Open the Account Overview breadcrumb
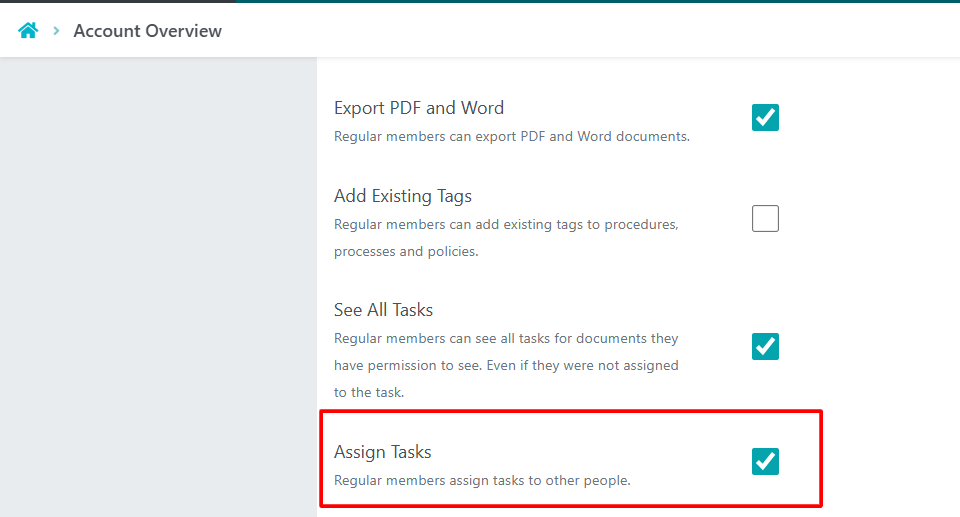Screen dimensions: 960x517 (x=148, y=31)
